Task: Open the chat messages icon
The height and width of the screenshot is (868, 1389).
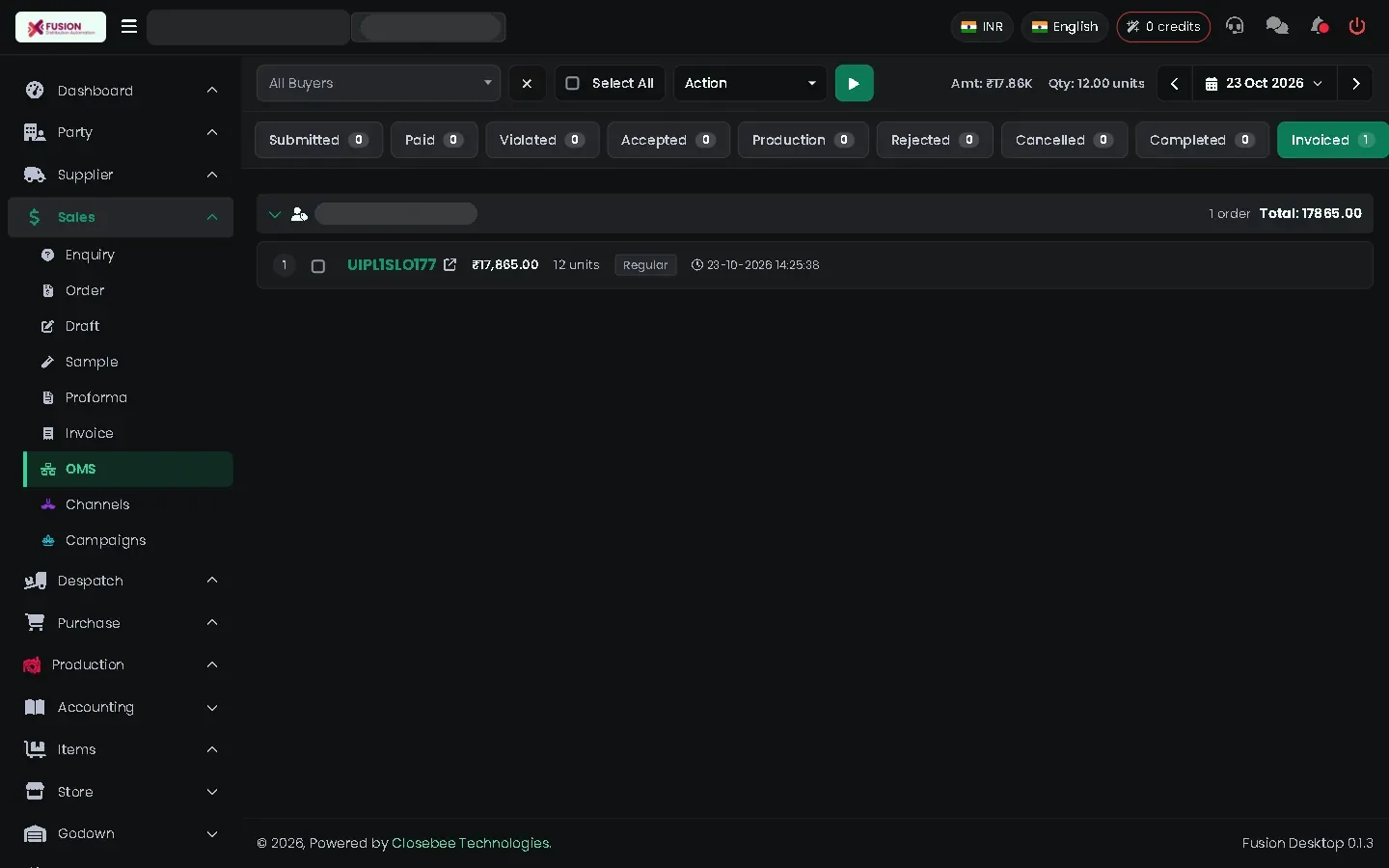Action: click(x=1277, y=26)
